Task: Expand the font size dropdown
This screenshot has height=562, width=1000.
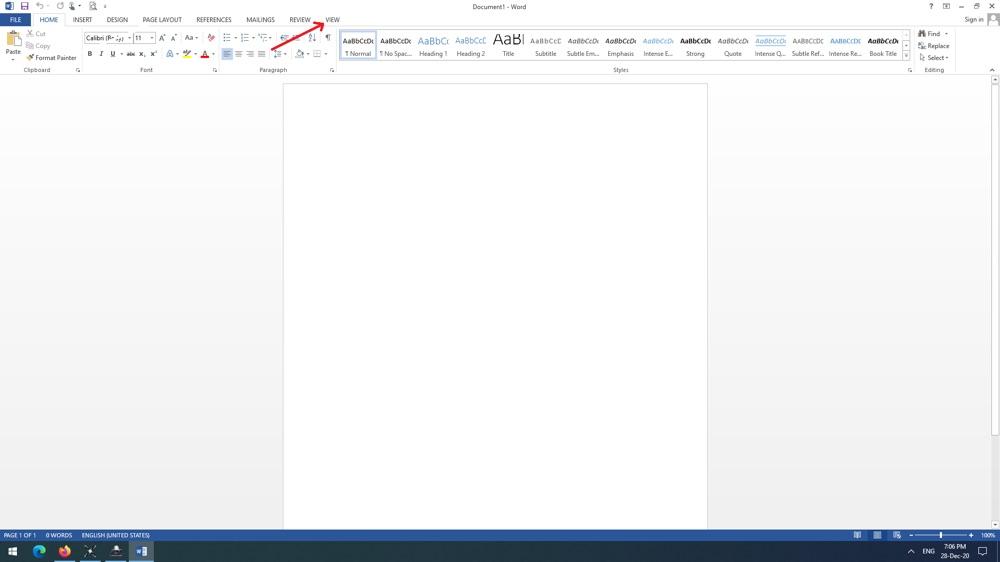Action: coord(152,38)
